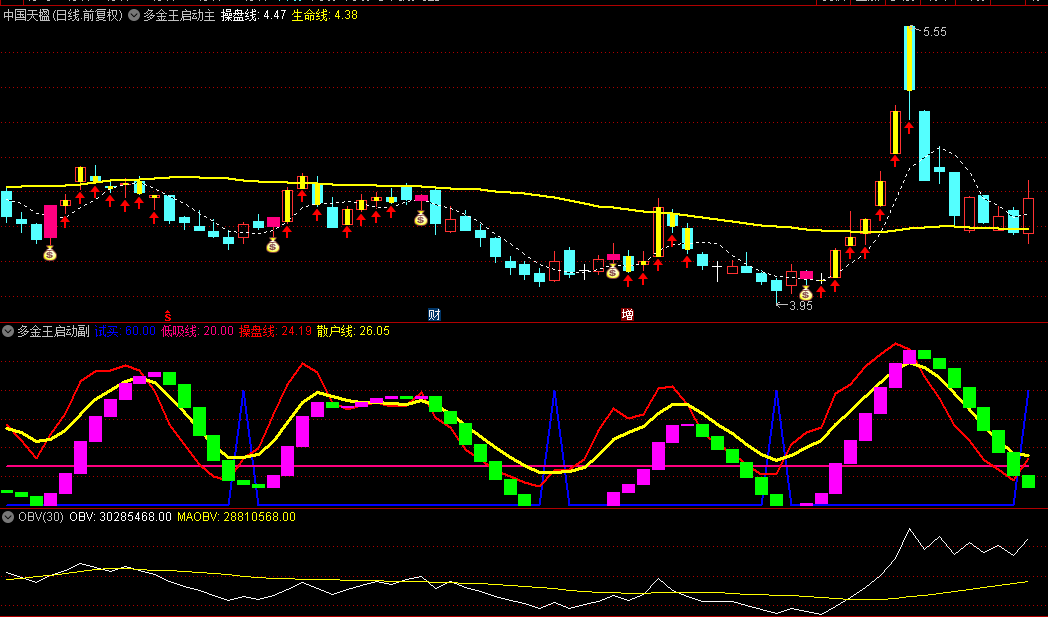Select the 散户线 26.05 legend label
Screen dimensions: 1048x617
(x=353, y=331)
